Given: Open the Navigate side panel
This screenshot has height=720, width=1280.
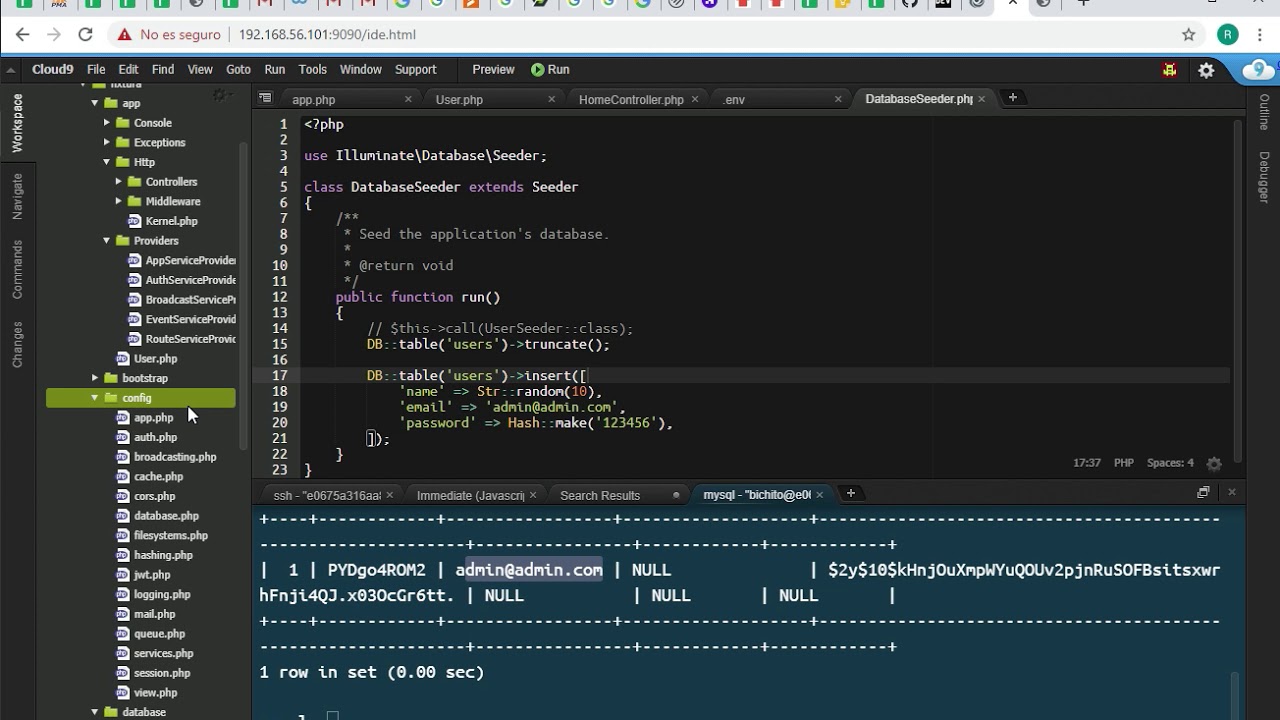Looking at the screenshot, I should (x=17, y=196).
